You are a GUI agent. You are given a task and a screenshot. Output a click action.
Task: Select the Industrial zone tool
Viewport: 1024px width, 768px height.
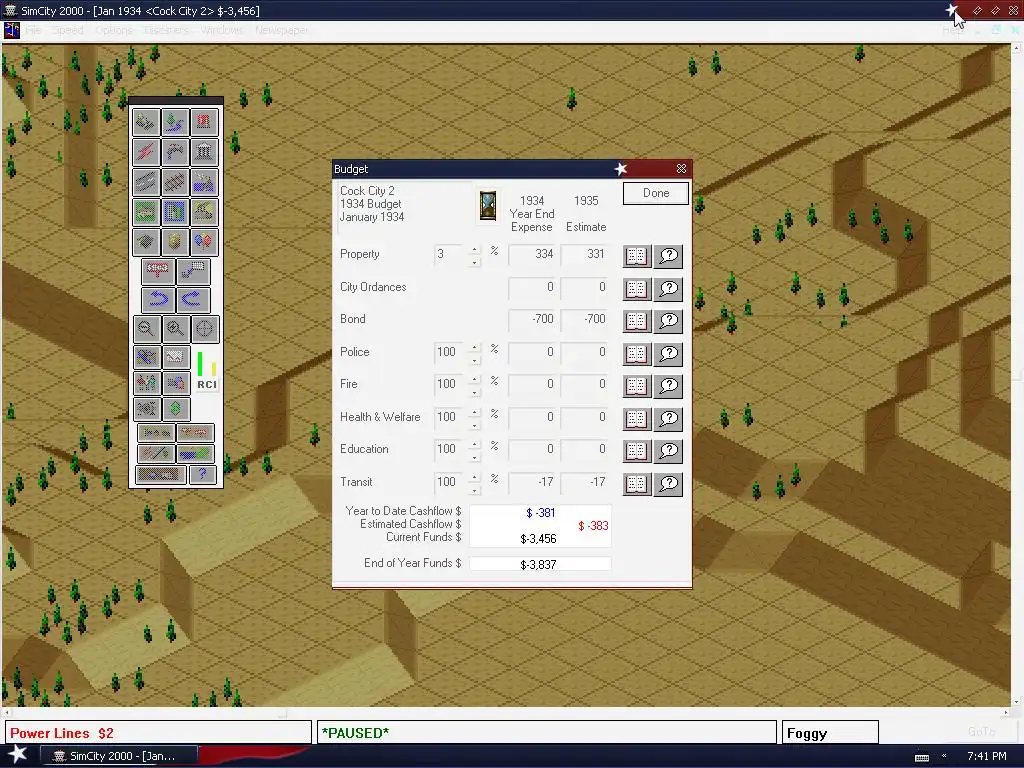click(204, 212)
